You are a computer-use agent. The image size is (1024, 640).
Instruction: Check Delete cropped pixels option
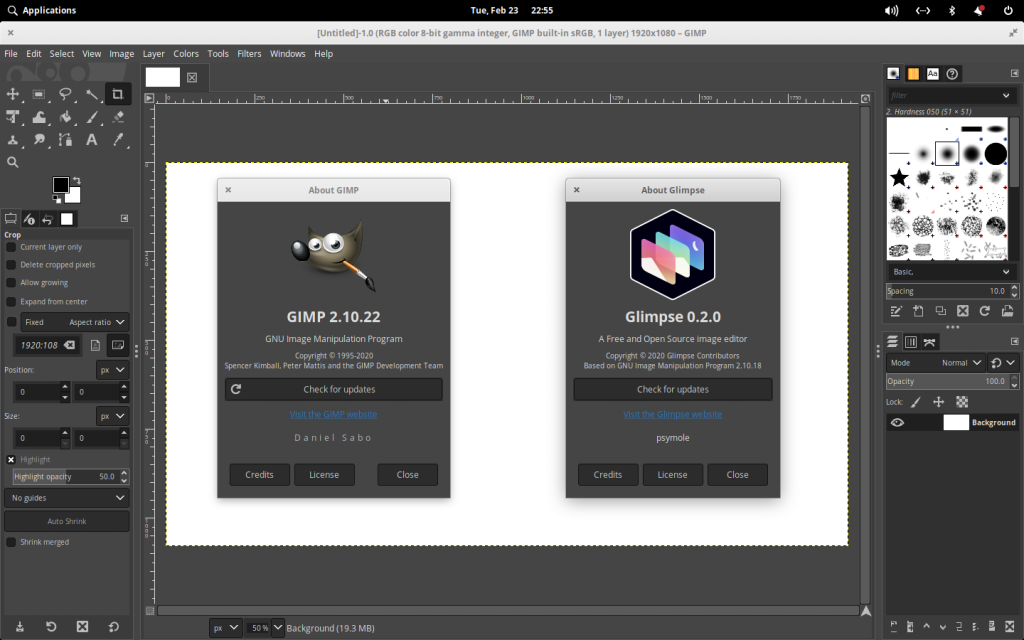click(10, 264)
